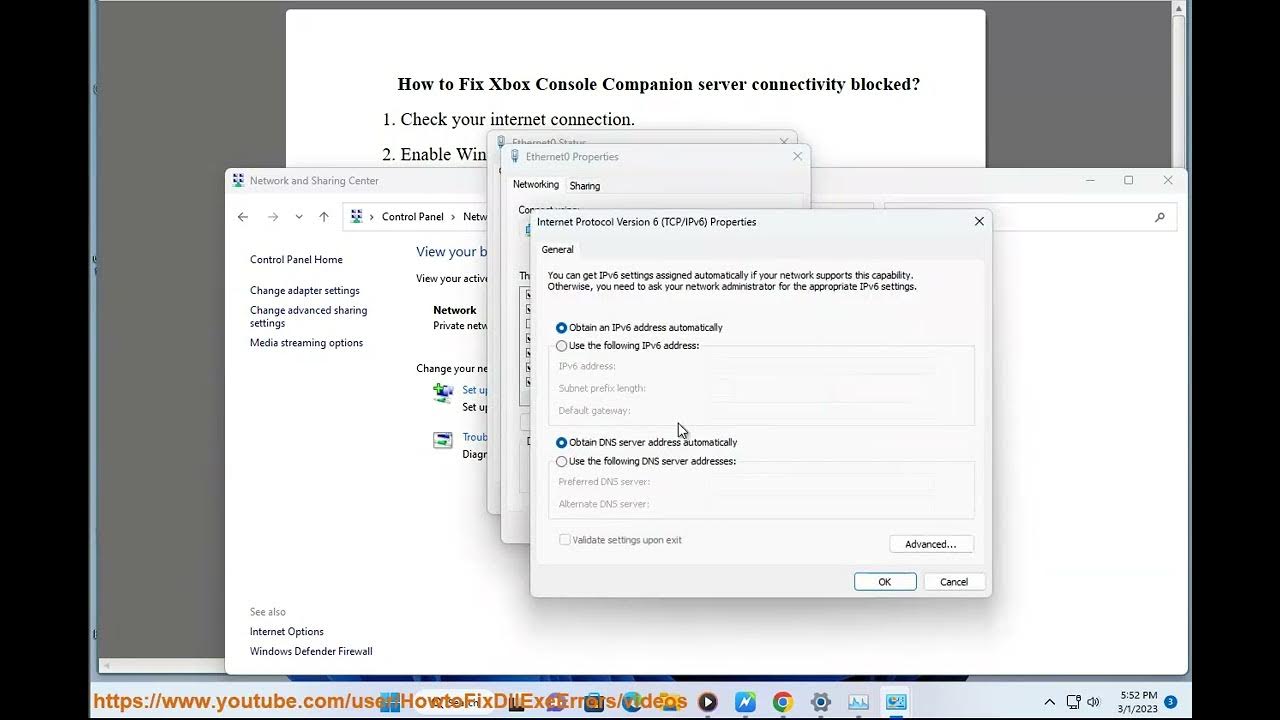Click the Set up a new connection icon
1280x720 pixels.
[443, 392]
